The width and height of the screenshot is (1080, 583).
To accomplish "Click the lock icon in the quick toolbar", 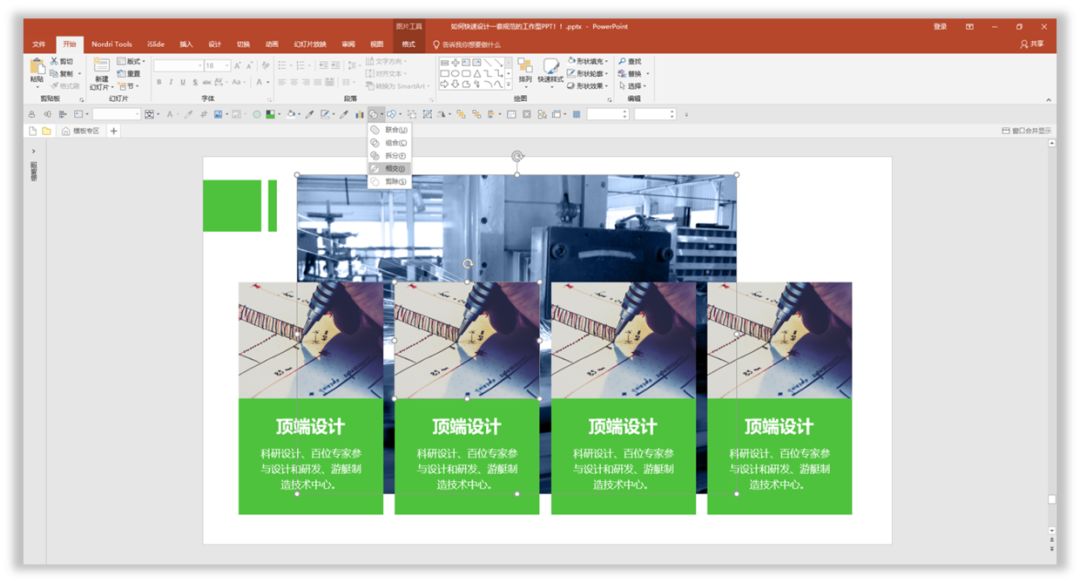I will [x=32, y=114].
